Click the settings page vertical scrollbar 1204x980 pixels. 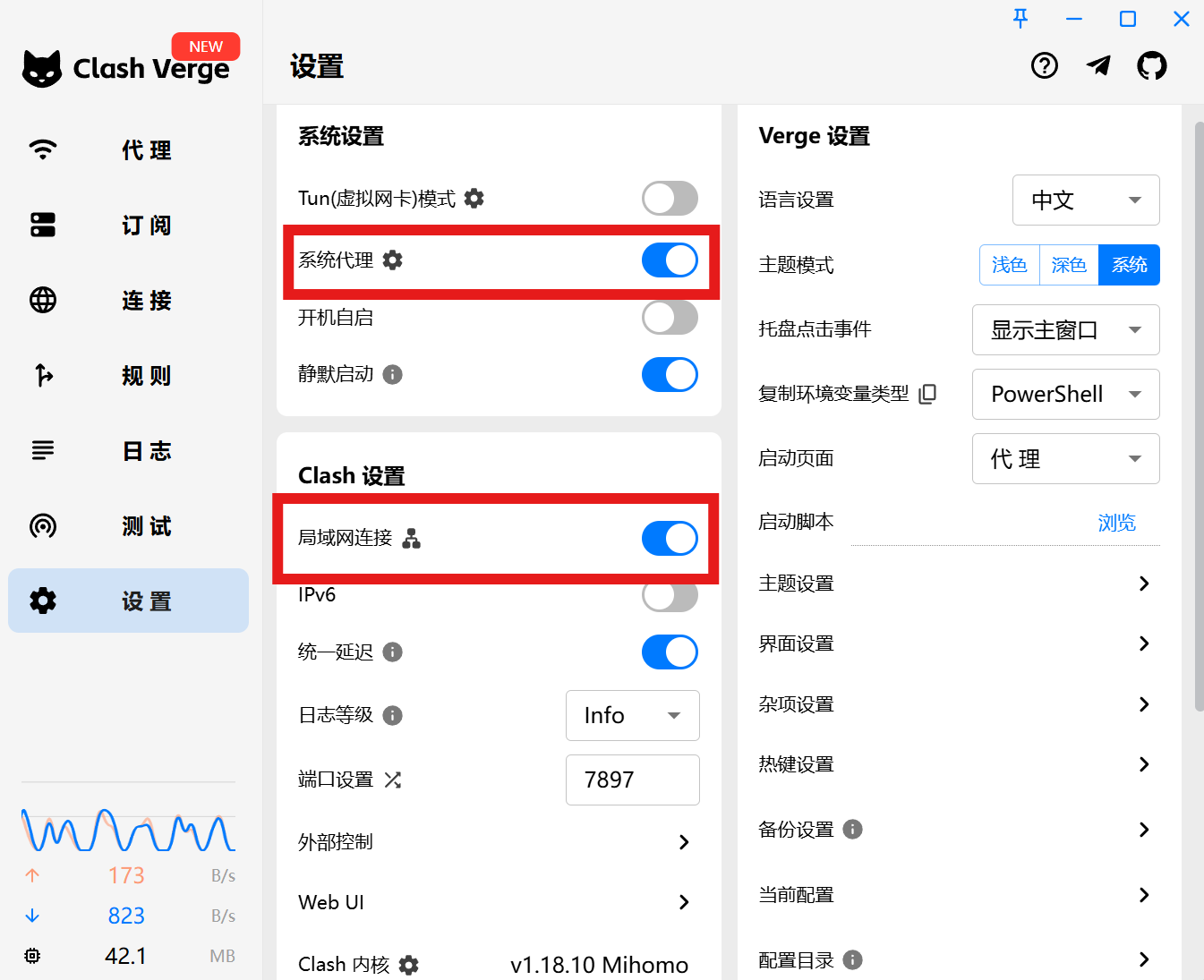[1200, 417]
